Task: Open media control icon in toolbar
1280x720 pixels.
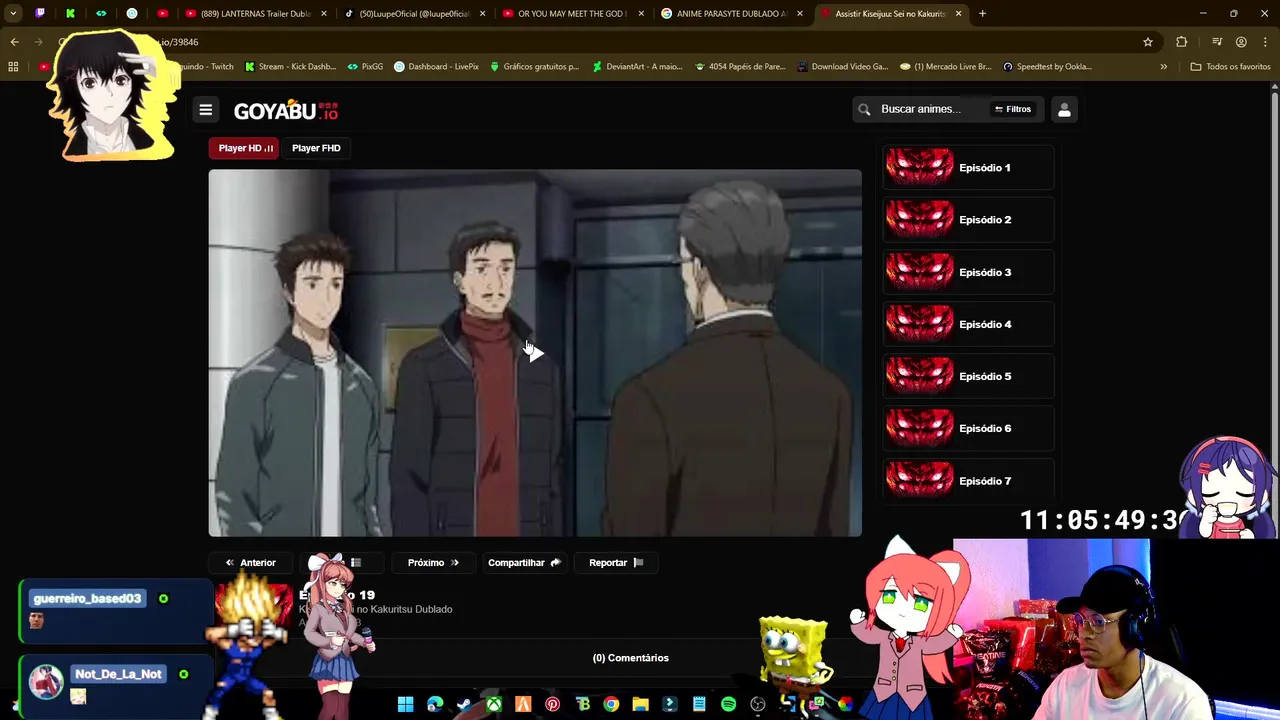Action: [x=1217, y=42]
